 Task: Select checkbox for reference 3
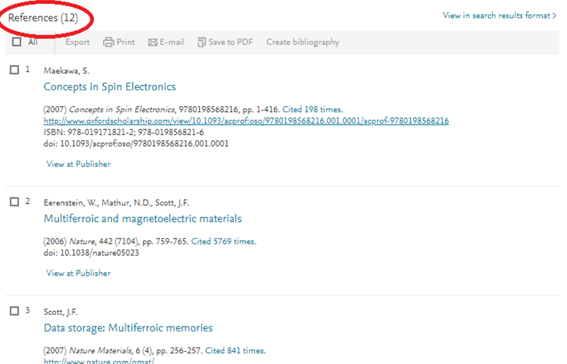coord(14,311)
